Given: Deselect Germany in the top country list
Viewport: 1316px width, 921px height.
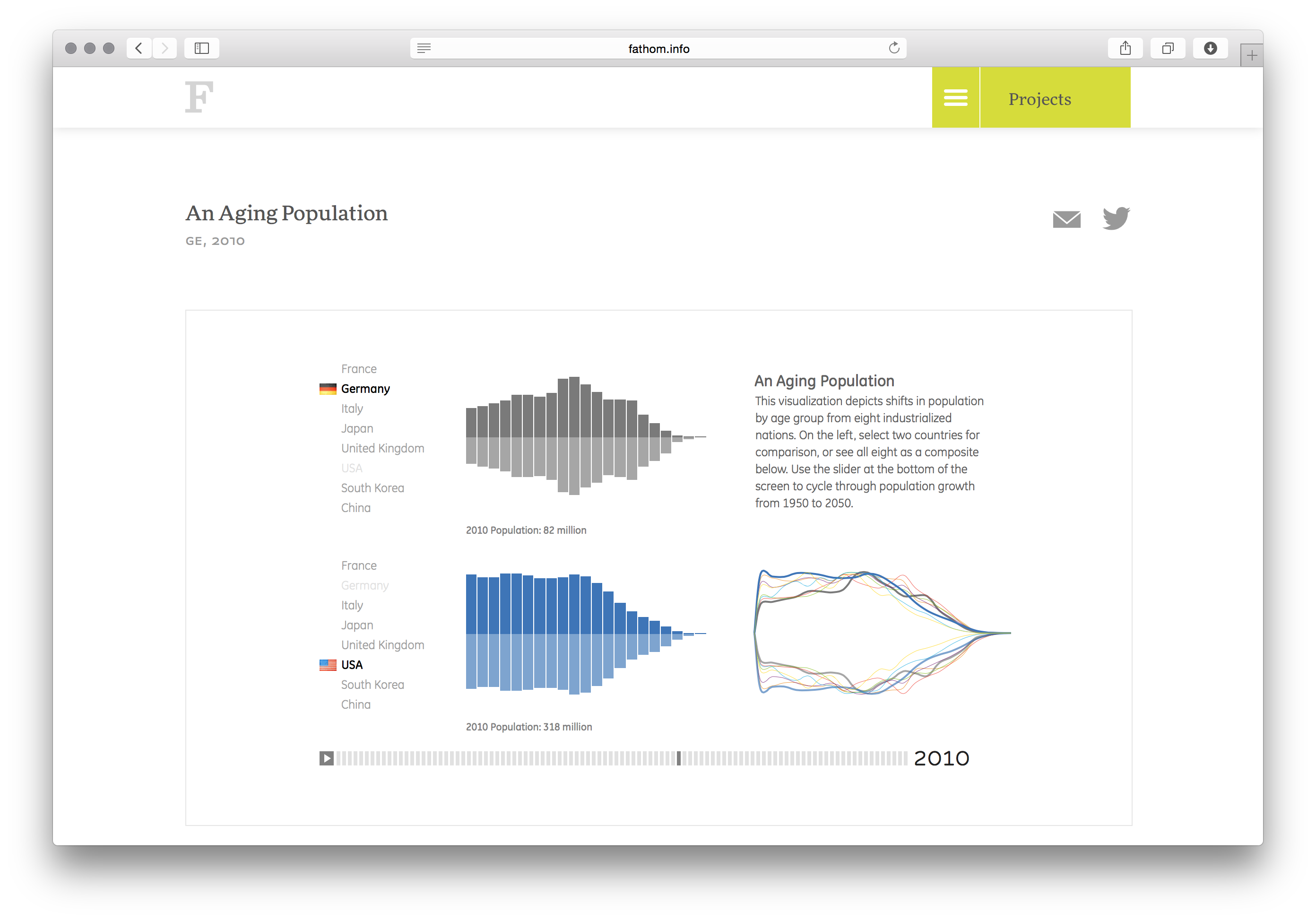Looking at the screenshot, I should 365,389.
